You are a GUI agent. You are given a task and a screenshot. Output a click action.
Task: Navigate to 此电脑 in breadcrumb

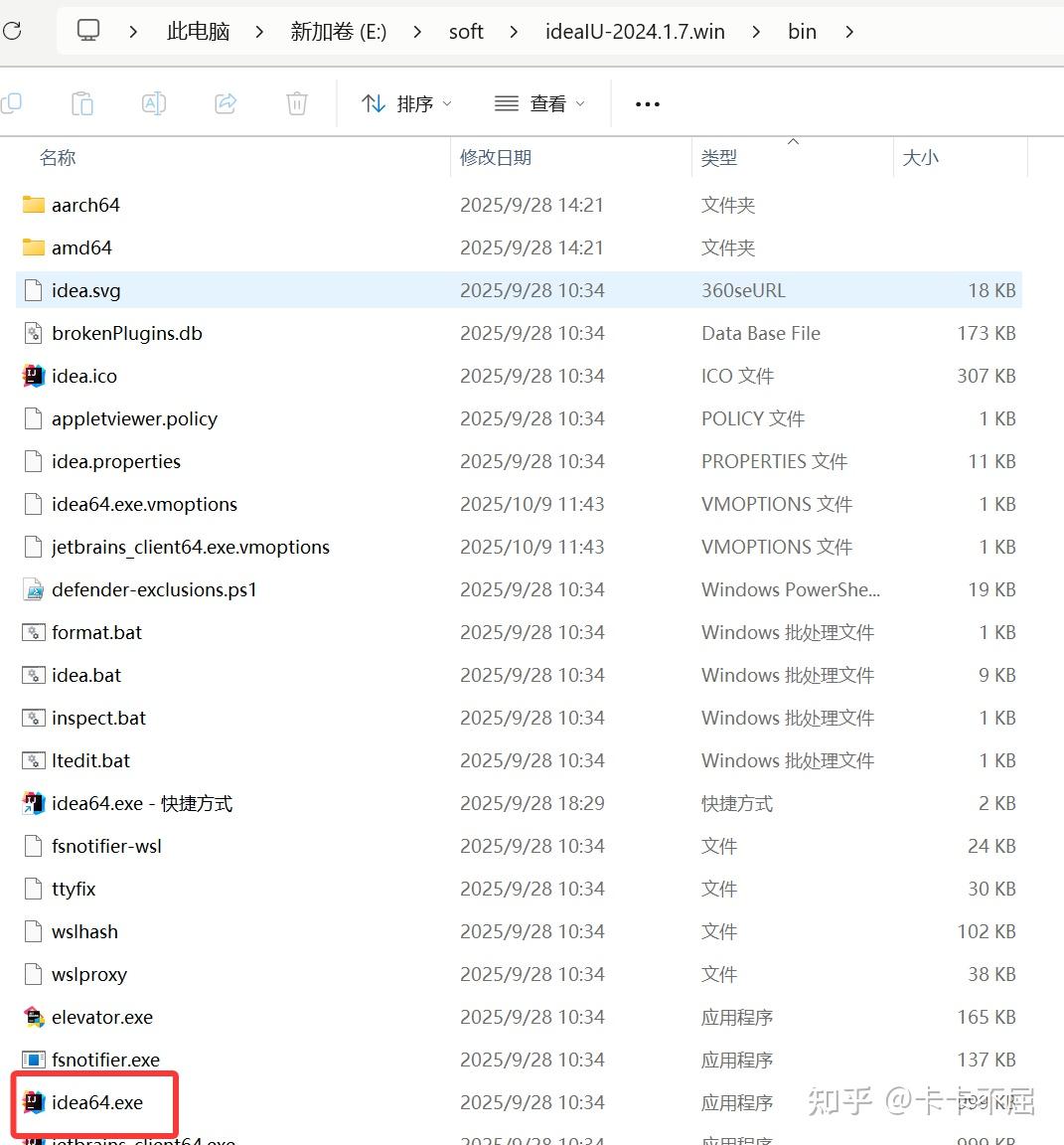coord(198,32)
